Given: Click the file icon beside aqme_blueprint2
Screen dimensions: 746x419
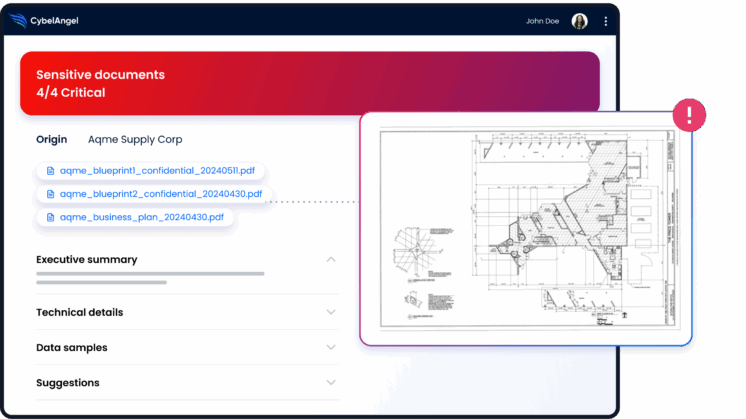Looking at the screenshot, I should (51, 194).
